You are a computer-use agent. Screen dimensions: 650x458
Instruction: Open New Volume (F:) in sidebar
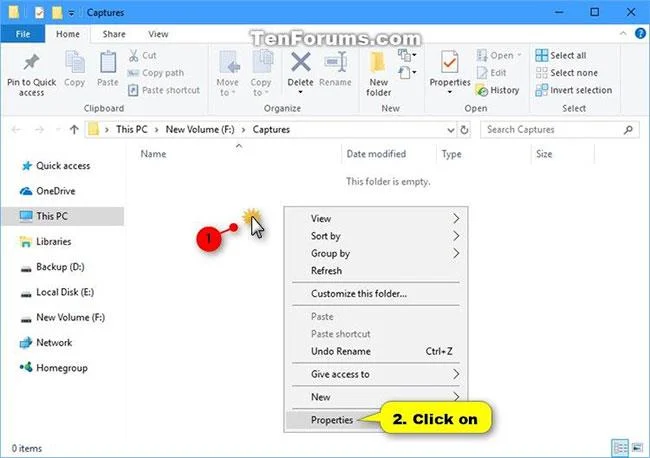click(63, 317)
